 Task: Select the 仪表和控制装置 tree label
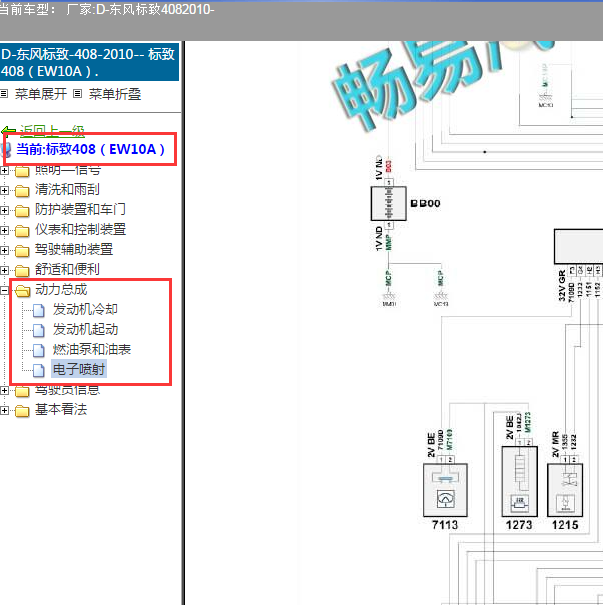tap(80, 229)
